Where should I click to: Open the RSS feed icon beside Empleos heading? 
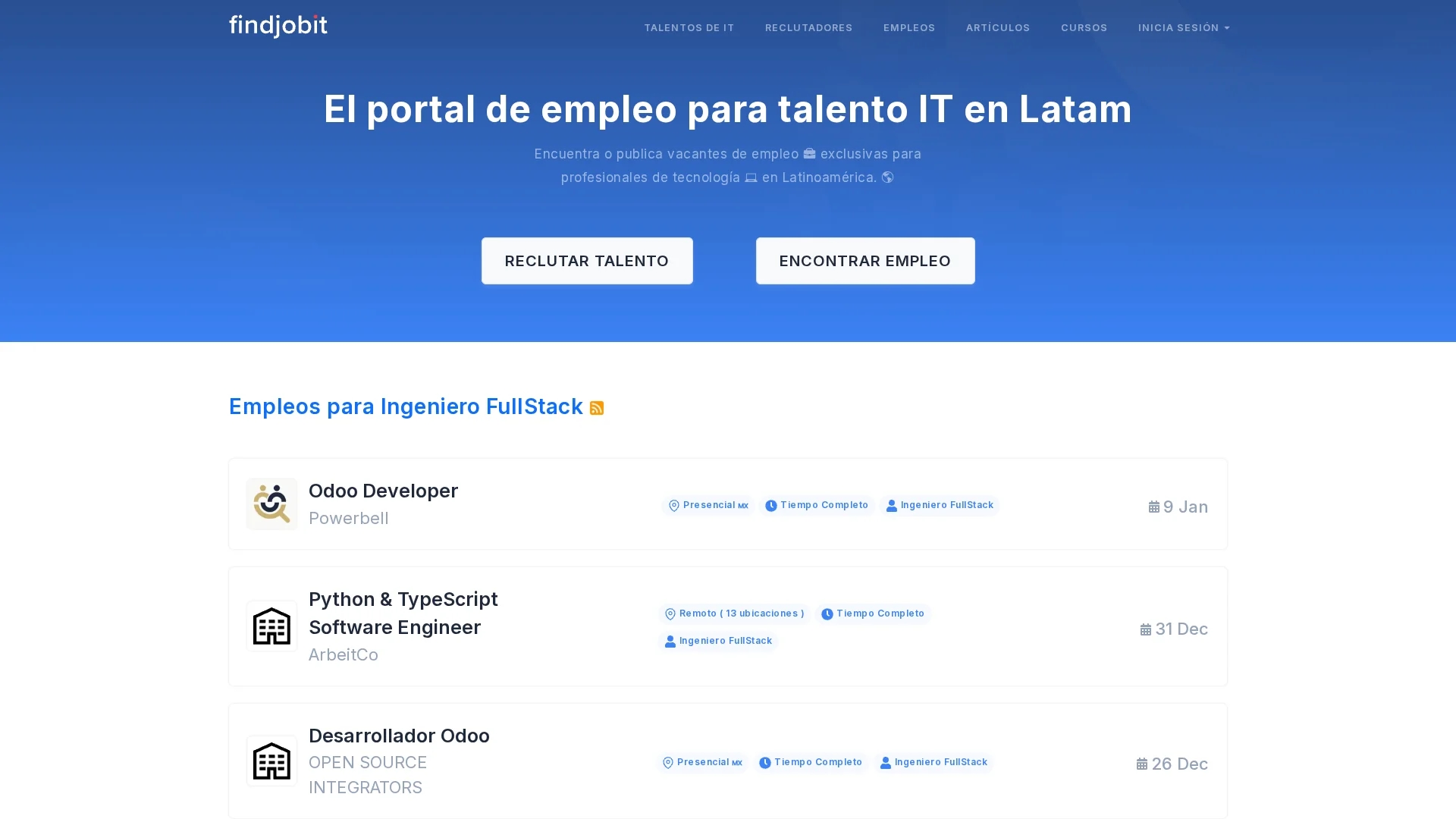click(x=597, y=408)
